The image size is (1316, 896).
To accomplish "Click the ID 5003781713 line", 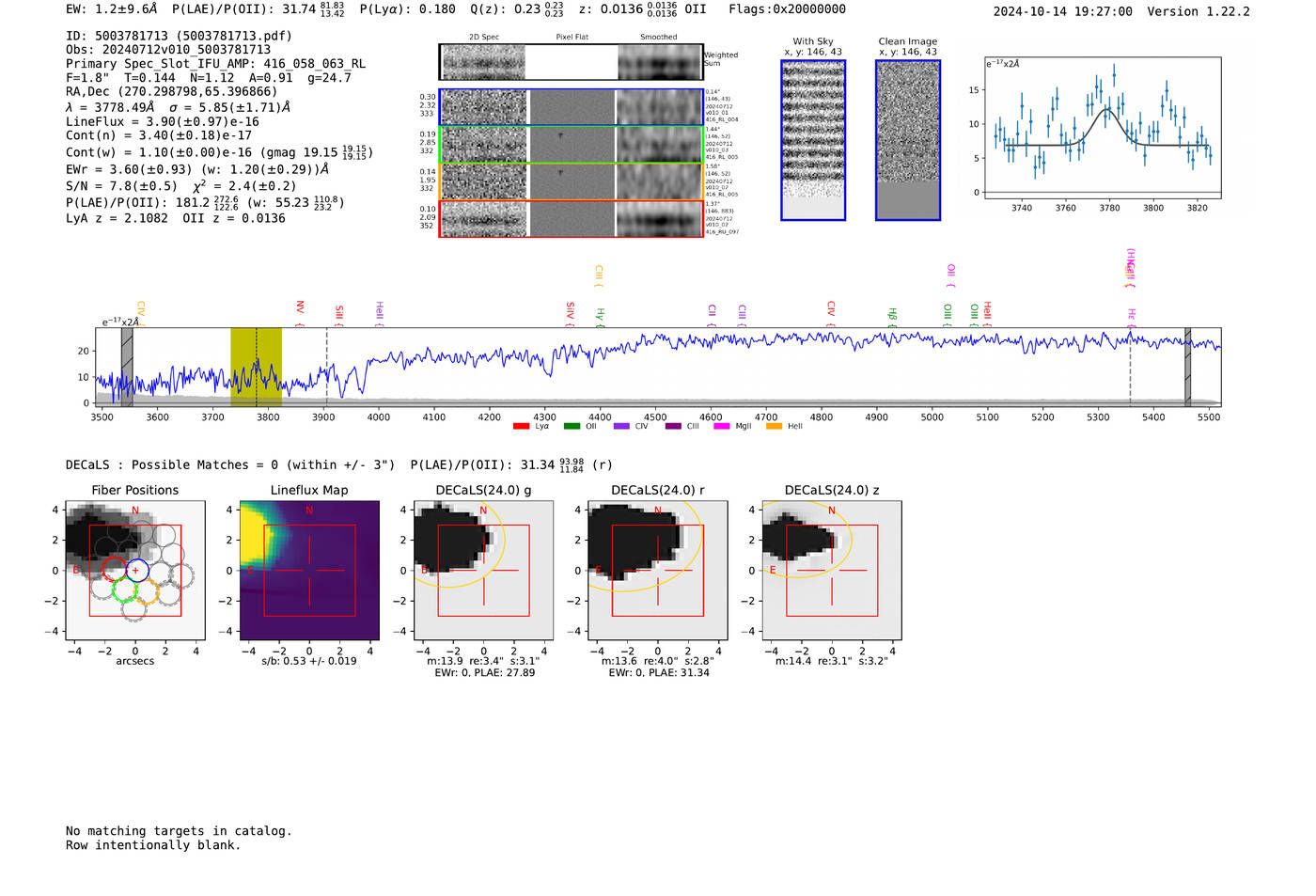I will click(x=179, y=36).
